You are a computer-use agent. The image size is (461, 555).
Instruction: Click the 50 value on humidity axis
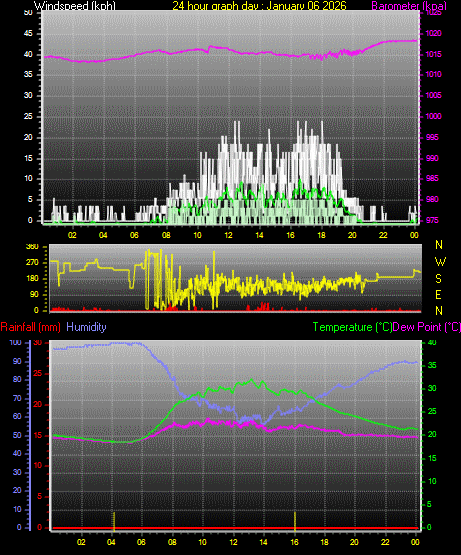[17, 435]
